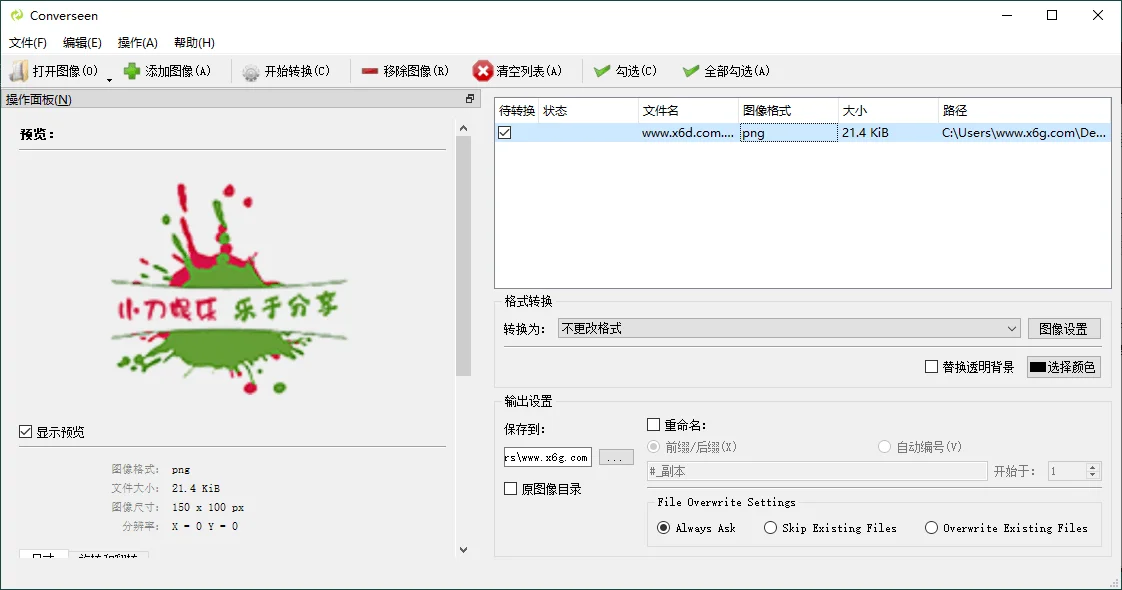Clear the list using 清空列表 icon
The width and height of the screenshot is (1122, 590).
click(x=482, y=70)
